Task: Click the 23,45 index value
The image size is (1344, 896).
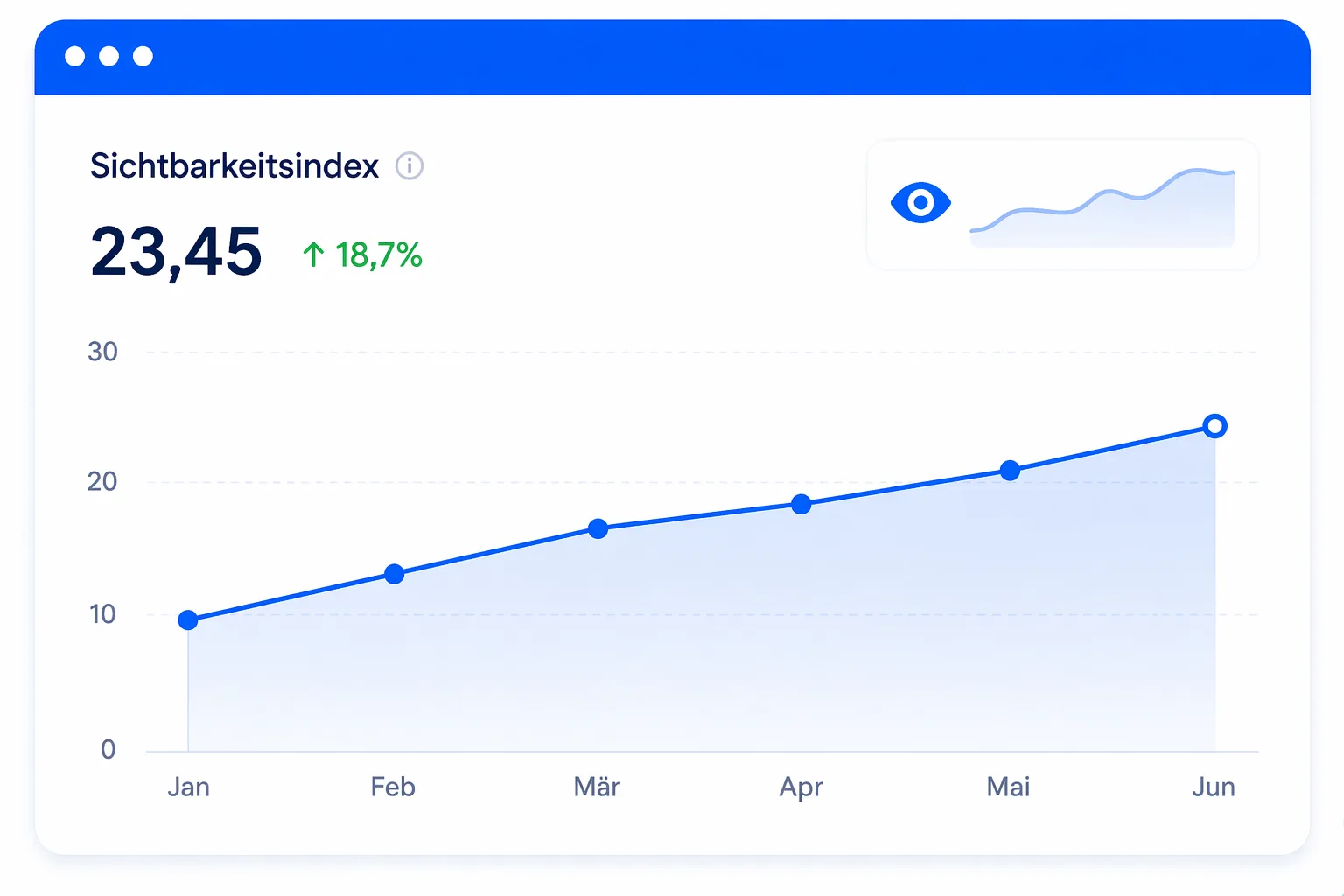Action: [x=176, y=252]
